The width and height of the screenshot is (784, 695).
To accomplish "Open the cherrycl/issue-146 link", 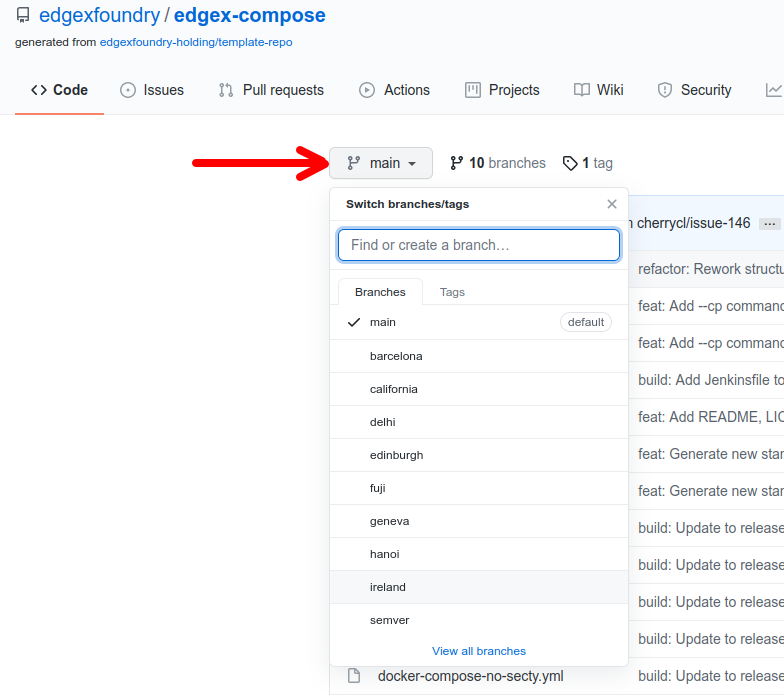I will click(694, 223).
